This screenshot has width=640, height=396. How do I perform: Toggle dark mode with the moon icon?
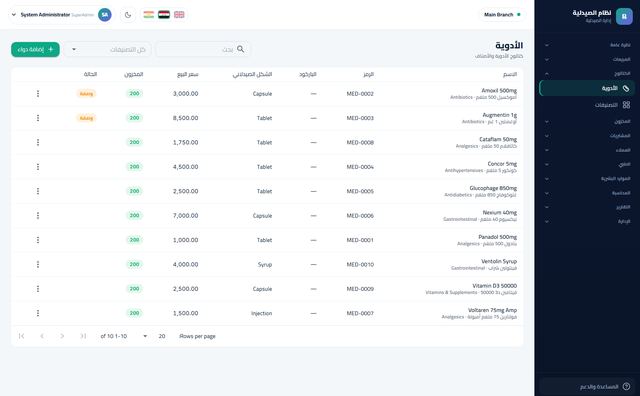[x=128, y=15]
